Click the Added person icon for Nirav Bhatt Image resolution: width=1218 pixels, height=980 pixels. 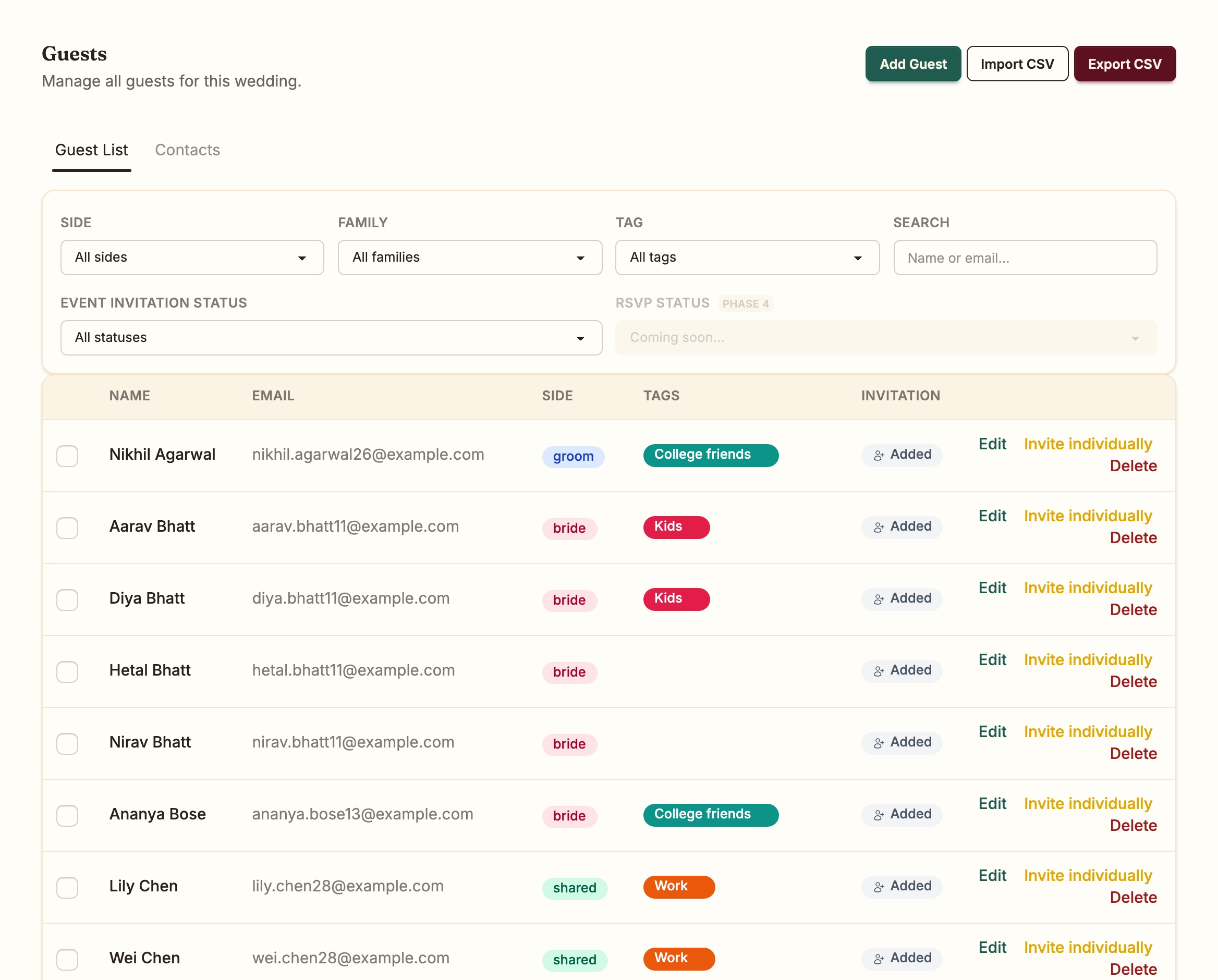coord(879,743)
